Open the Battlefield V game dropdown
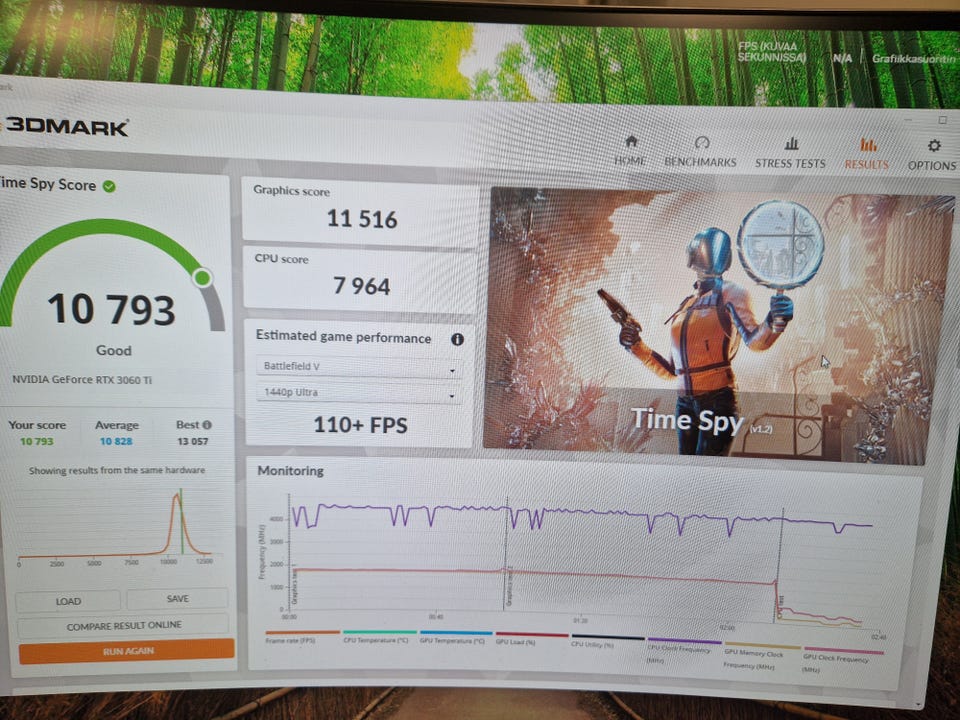 click(x=357, y=366)
